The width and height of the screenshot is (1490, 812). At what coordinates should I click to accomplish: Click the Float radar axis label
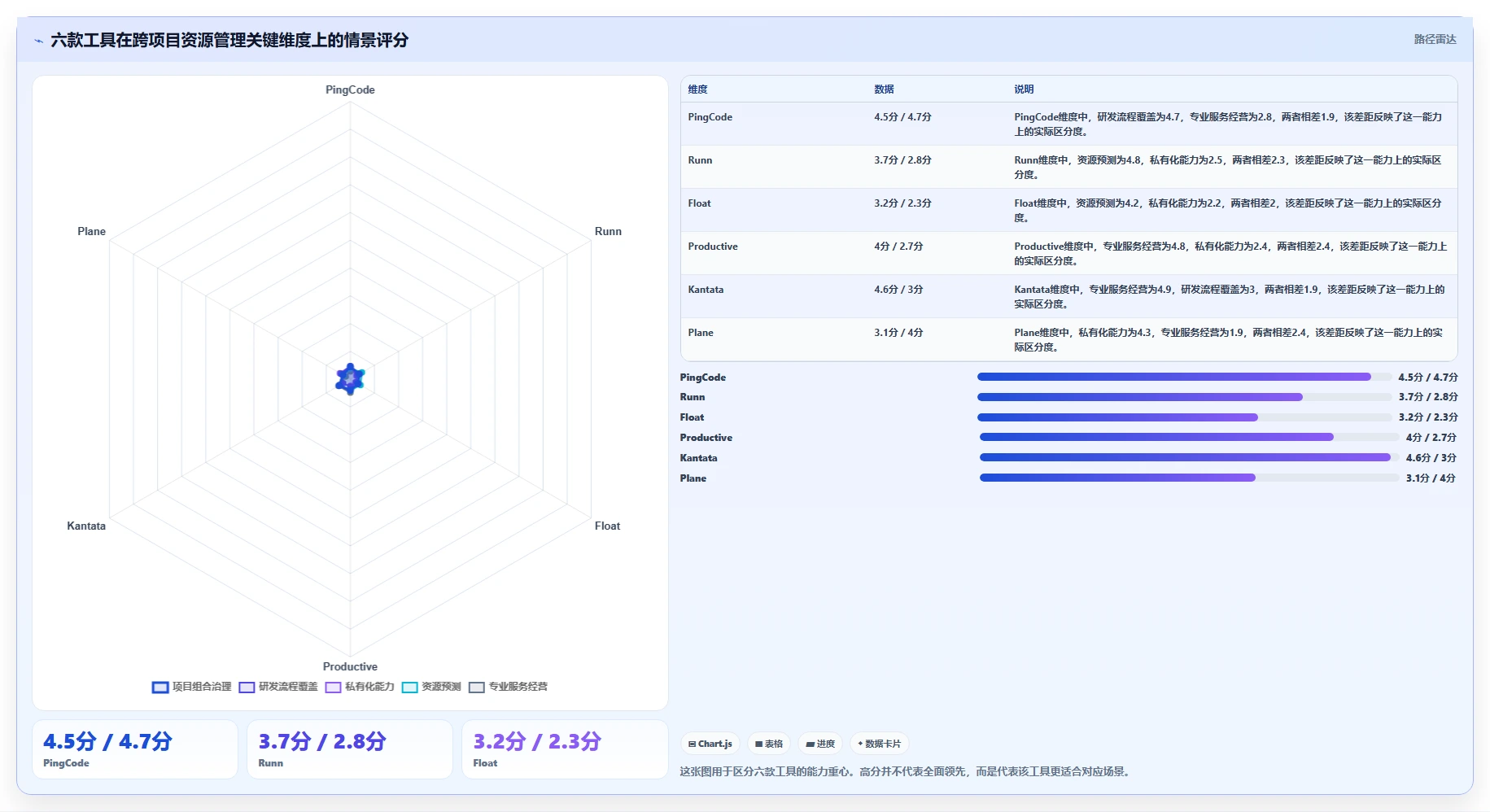(x=607, y=526)
